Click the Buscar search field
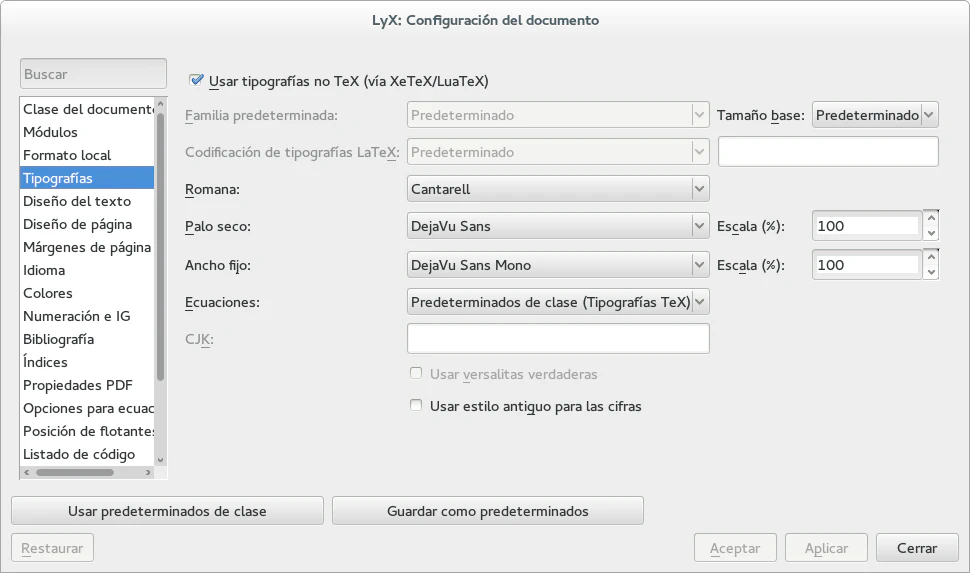 pyautogui.click(x=93, y=74)
